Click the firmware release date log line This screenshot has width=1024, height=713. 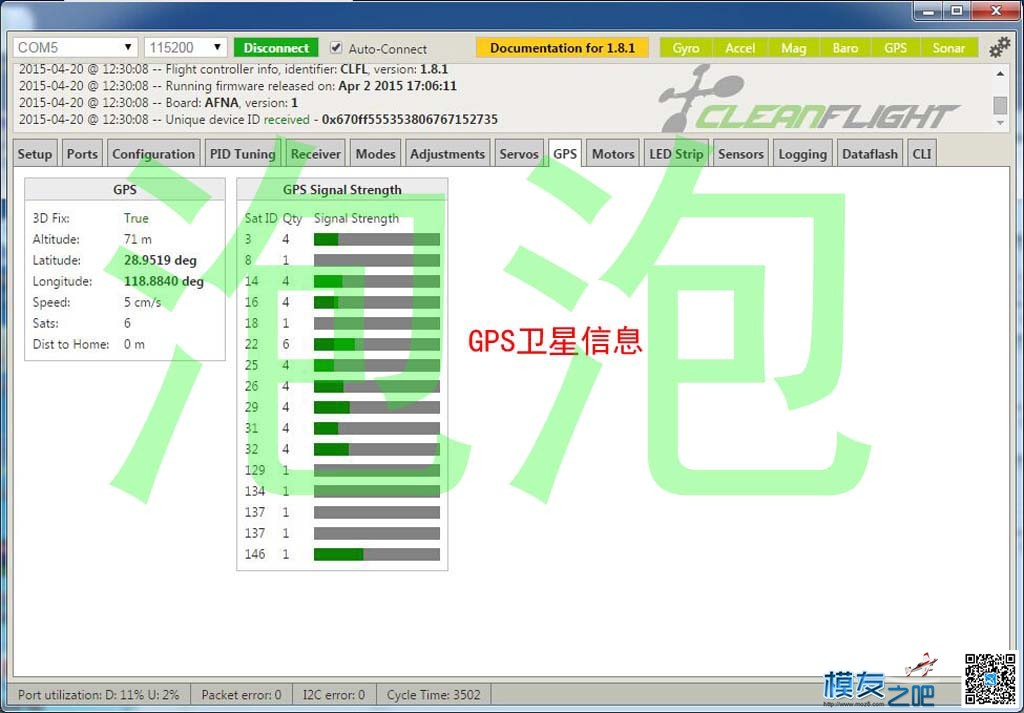pyautogui.click(x=238, y=86)
